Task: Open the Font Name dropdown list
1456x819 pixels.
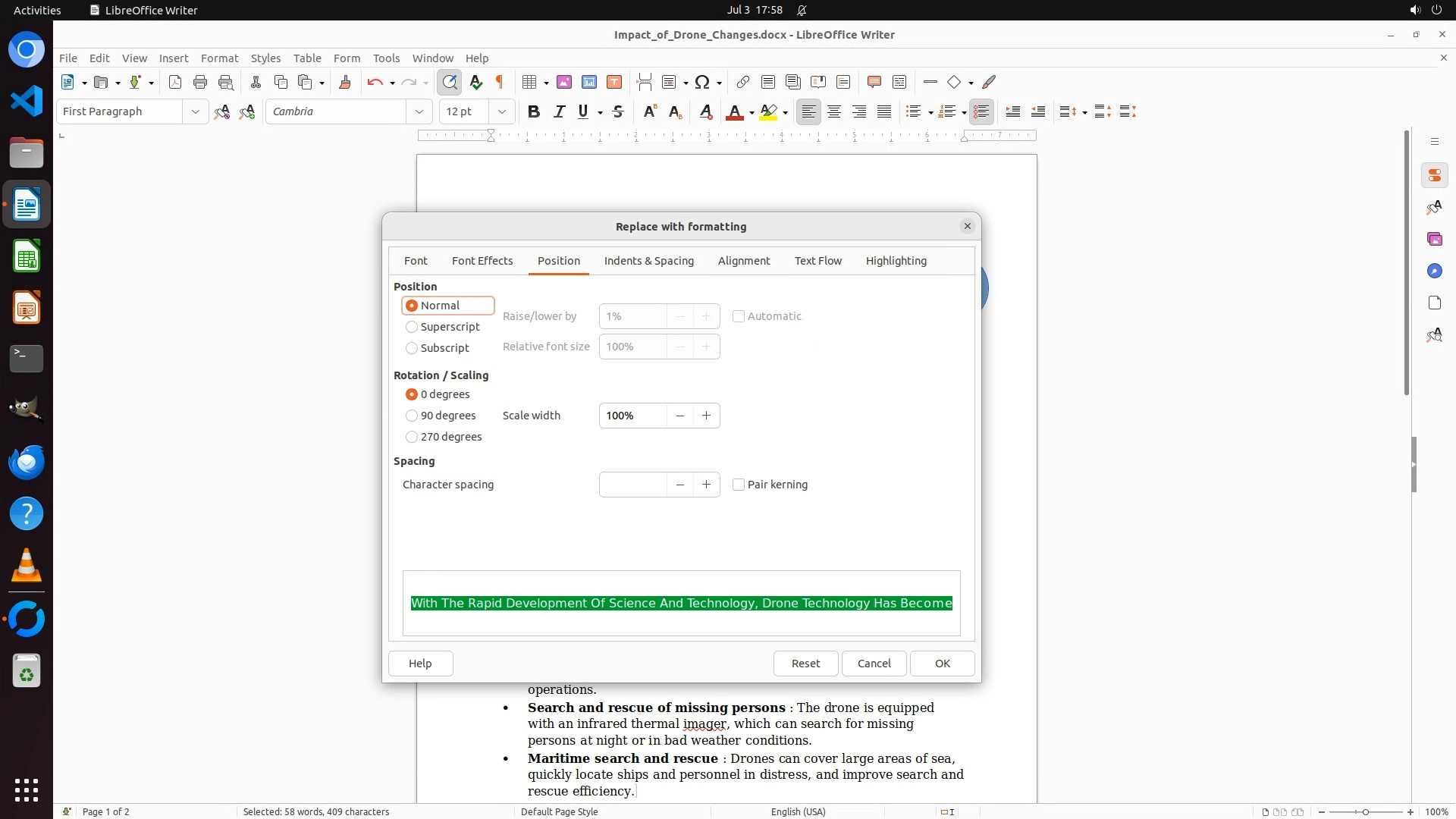Action: click(x=419, y=111)
